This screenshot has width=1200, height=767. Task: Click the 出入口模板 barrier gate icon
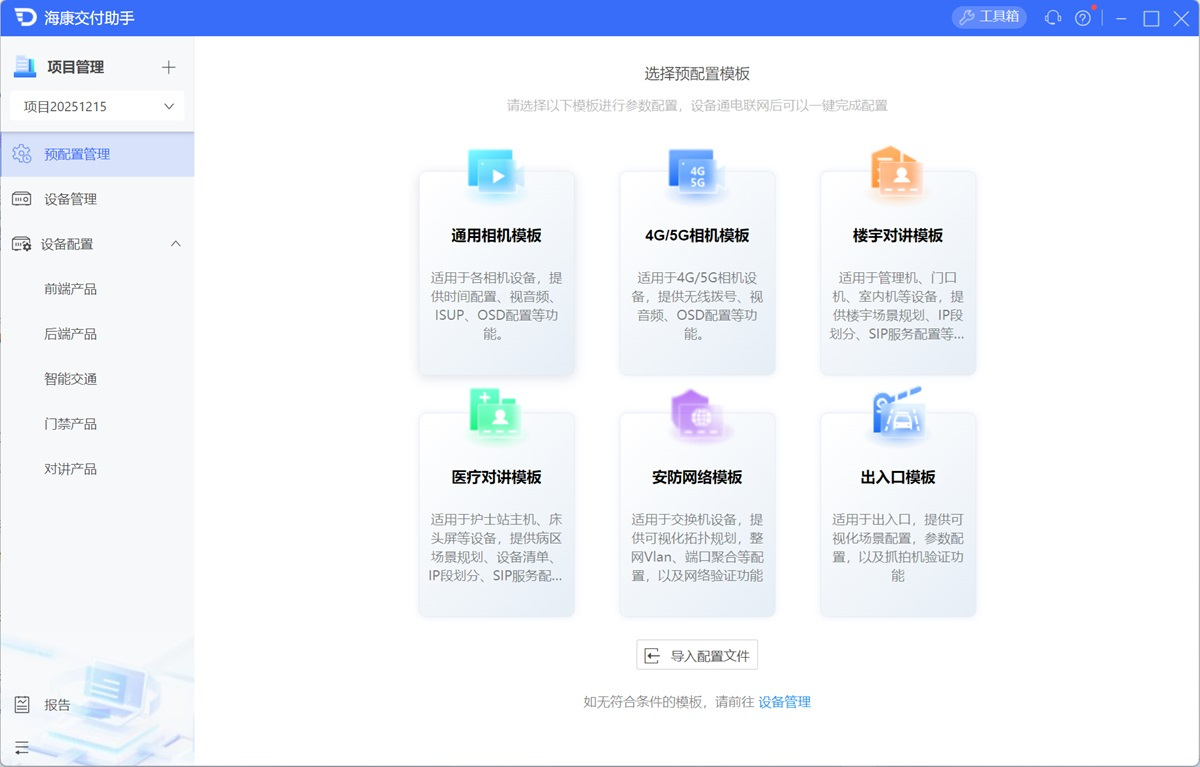897,410
